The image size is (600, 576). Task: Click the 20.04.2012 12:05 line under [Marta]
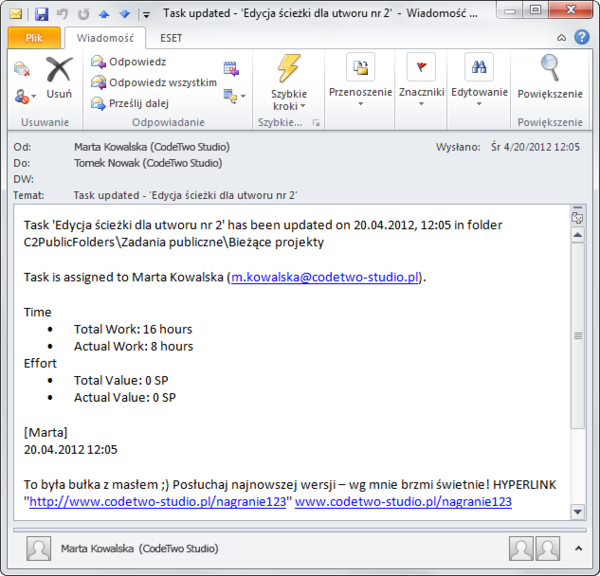pyautogui.click(x=70, y=450)
